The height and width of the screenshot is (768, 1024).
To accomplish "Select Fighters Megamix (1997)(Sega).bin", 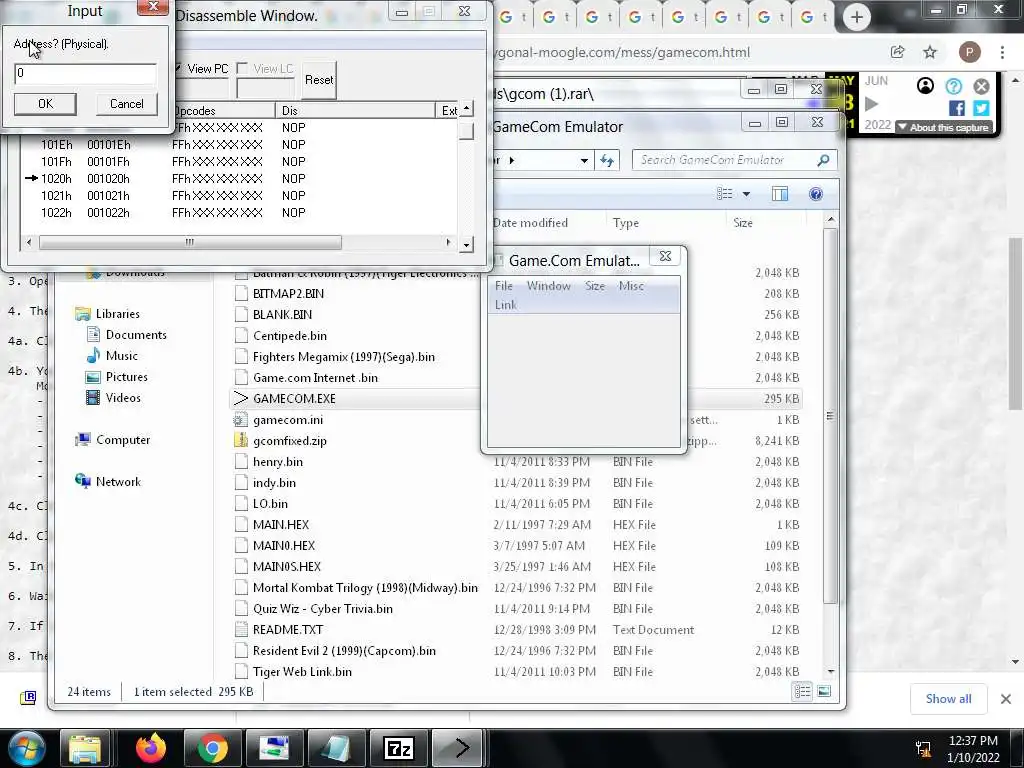I will 344,357.
